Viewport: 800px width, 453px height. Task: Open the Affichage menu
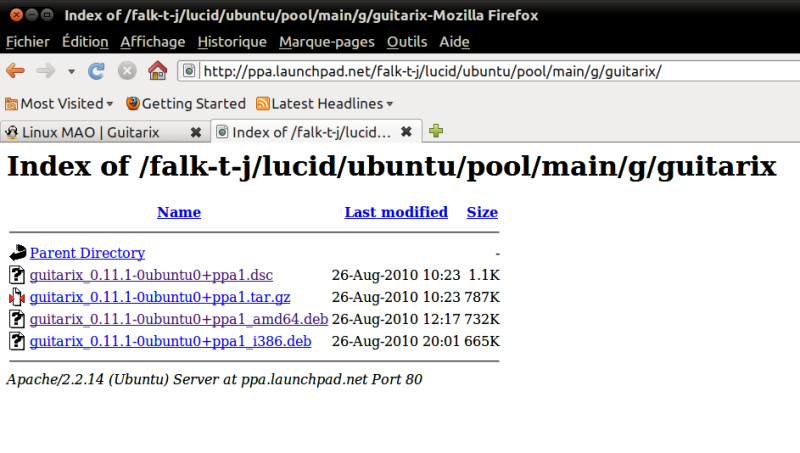pos(153,42)
